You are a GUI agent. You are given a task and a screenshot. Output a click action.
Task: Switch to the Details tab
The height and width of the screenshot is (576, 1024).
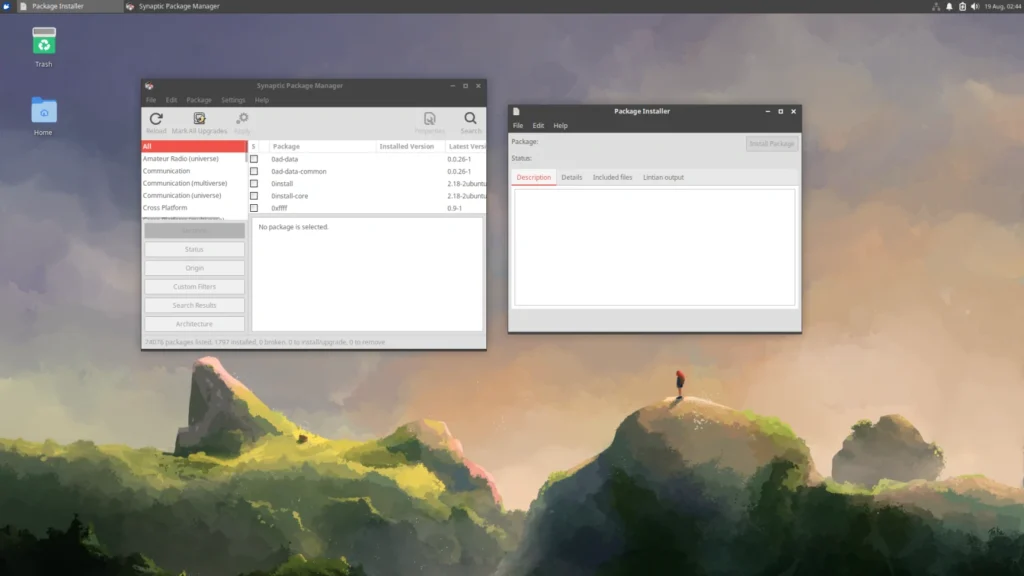click(x=571, y=177)
